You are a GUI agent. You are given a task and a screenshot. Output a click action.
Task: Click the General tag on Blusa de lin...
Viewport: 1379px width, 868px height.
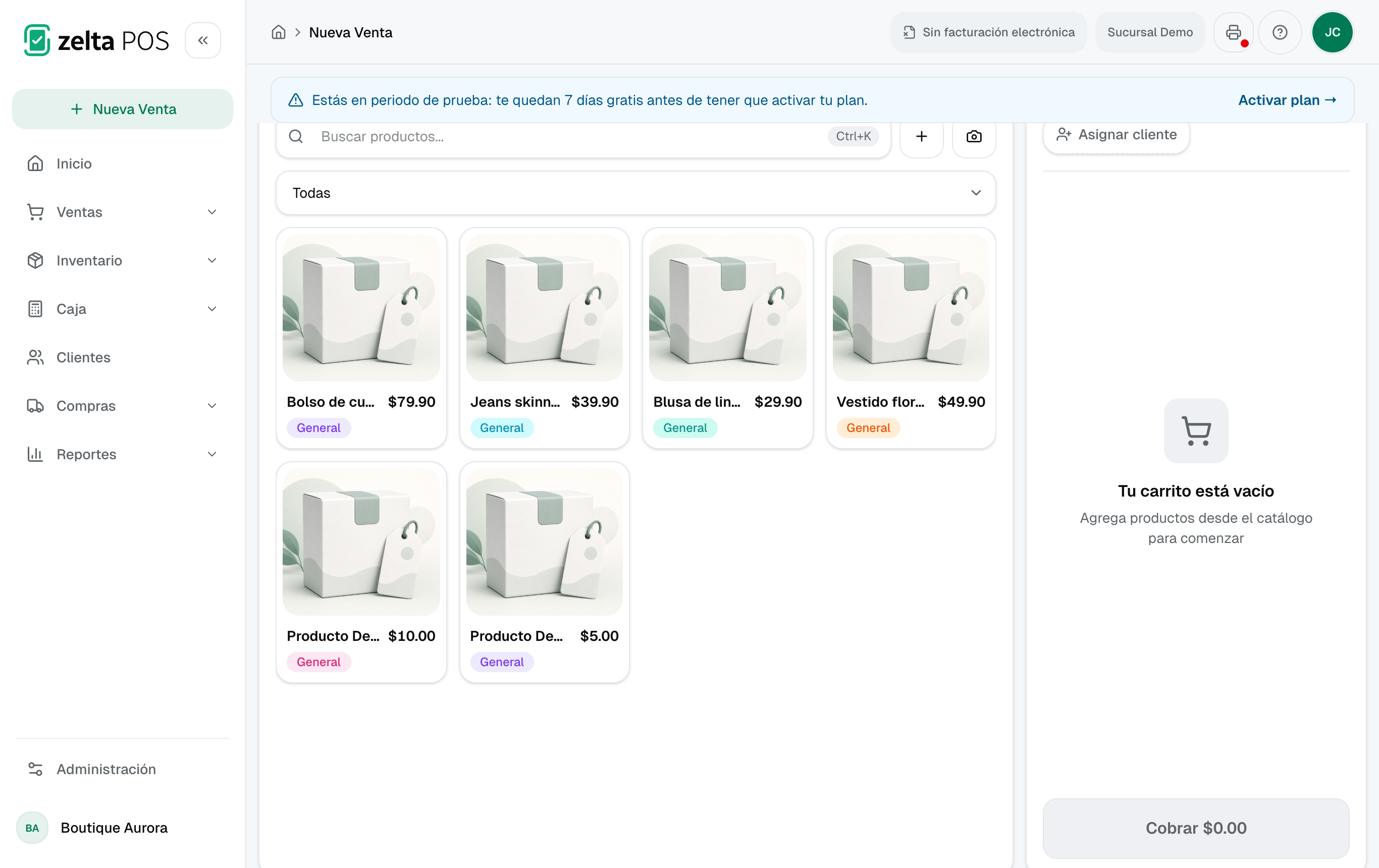coord(685,428)
